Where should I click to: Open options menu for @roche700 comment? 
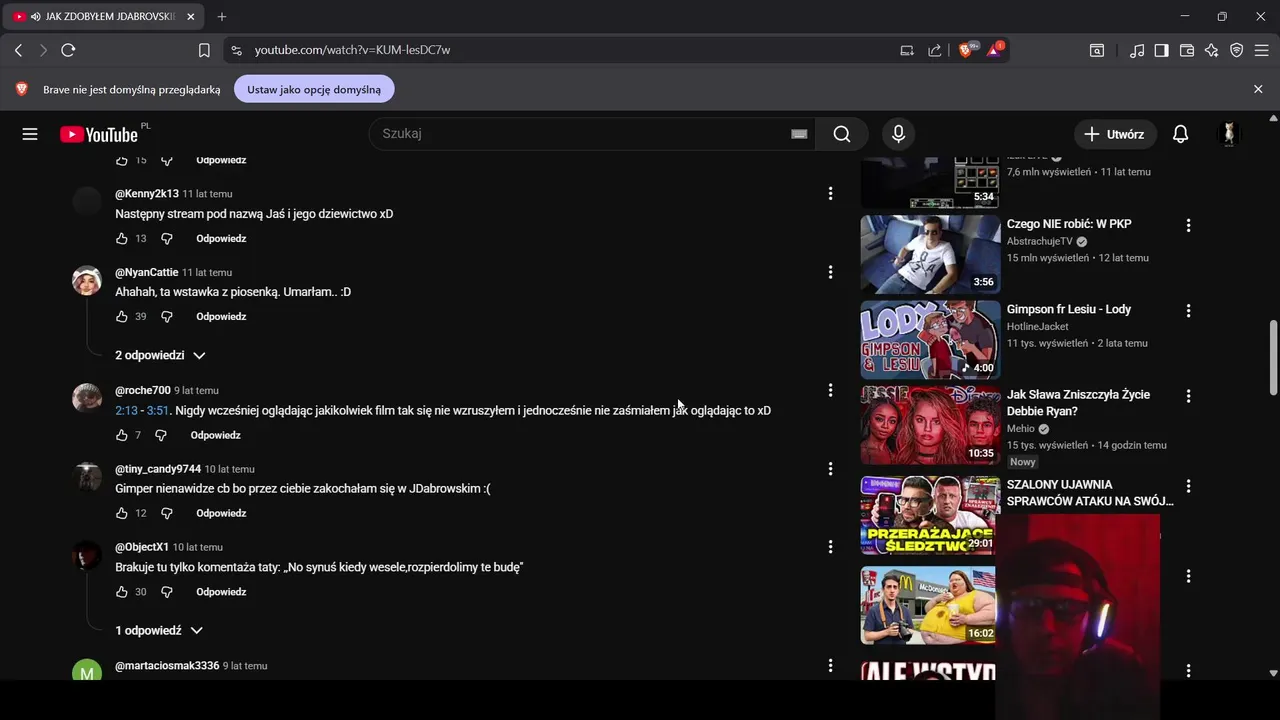[830, 390]
